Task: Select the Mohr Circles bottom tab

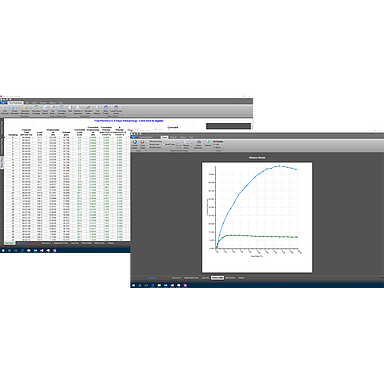Action: point(230,278)
